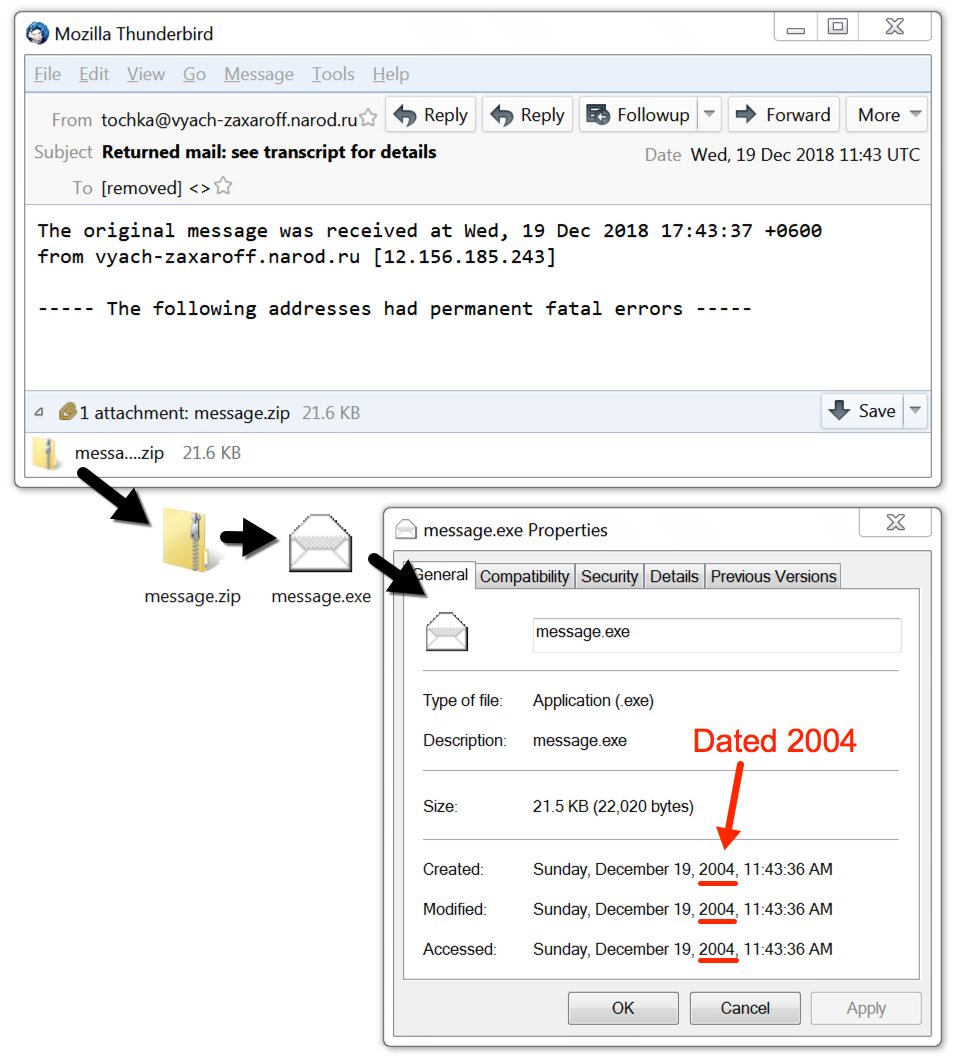Open the Message menu
This screenshot has height=1059, width=954.
point(259,74)
